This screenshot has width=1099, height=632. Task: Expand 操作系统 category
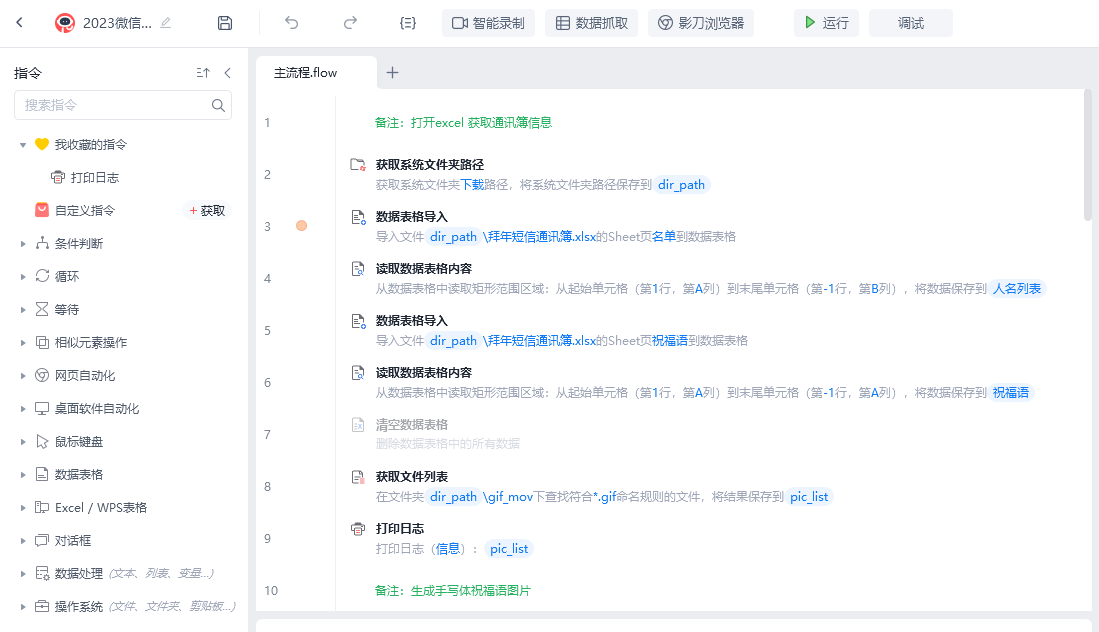coord(23,606)
